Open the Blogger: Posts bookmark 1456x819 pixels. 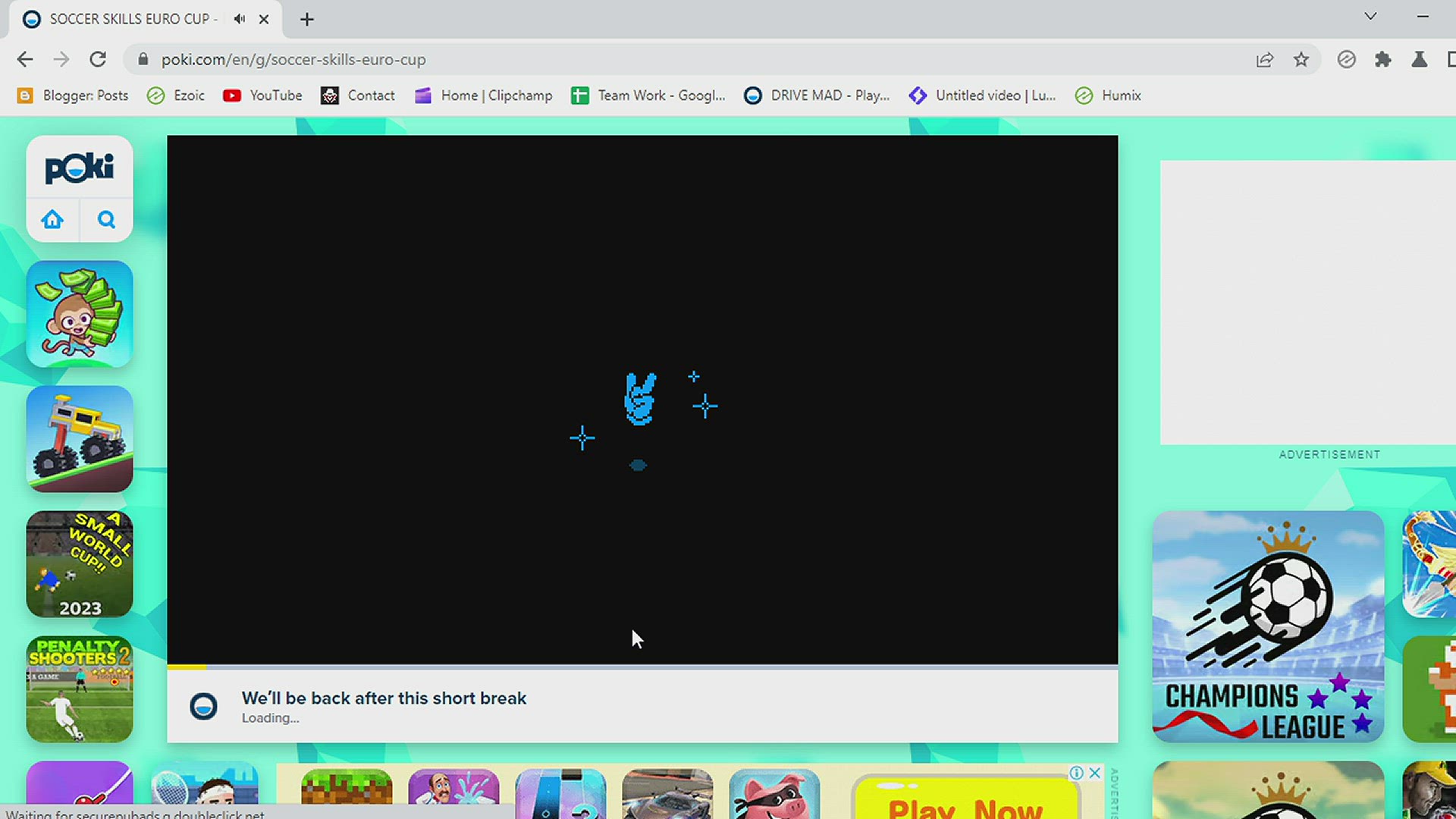(74, 96)
